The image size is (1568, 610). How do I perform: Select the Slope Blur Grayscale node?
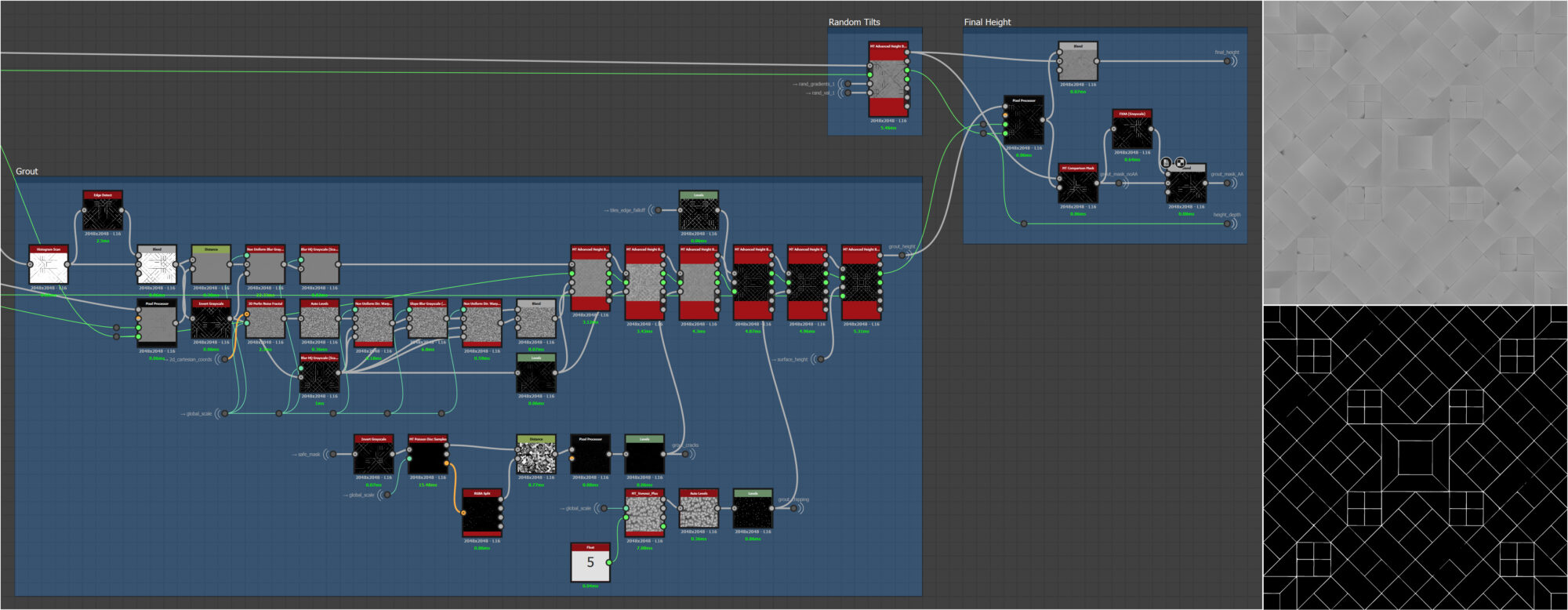(427, 320)
